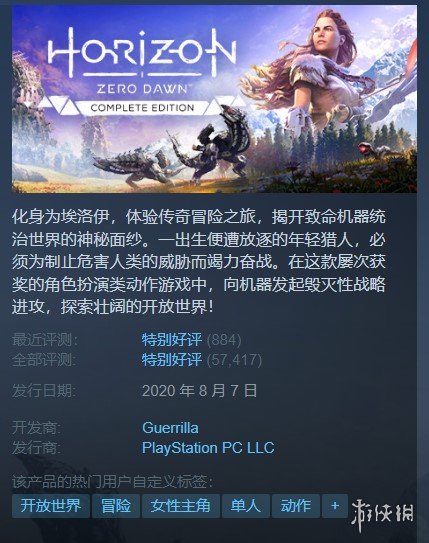Select the 开放世界 tag
This screenshot has width=429, height=543.
pyautogui.click(x=51, y=506)
